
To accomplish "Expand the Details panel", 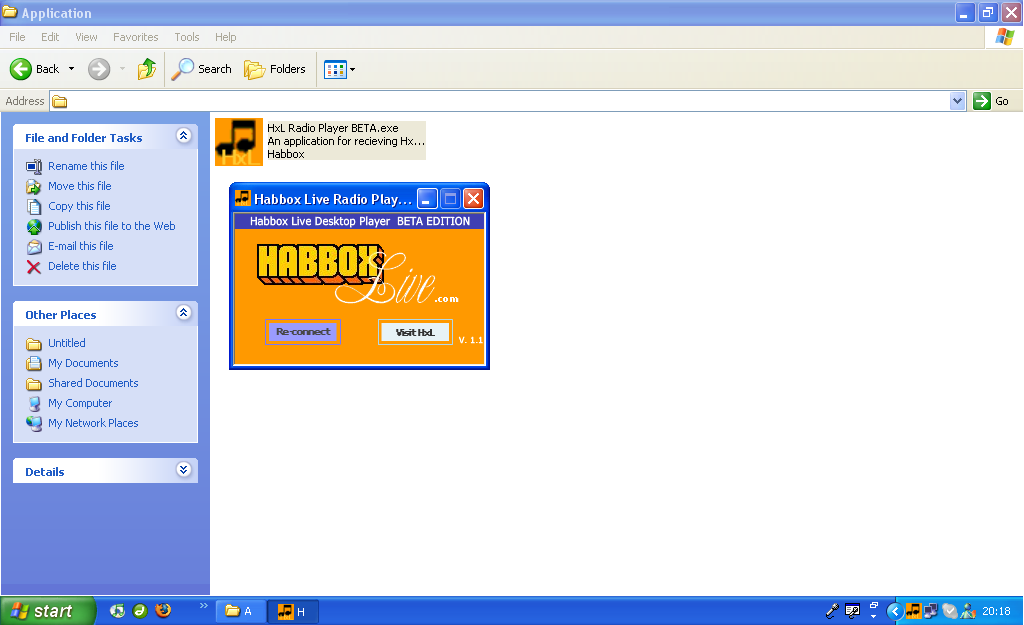I will click(184, 470).
